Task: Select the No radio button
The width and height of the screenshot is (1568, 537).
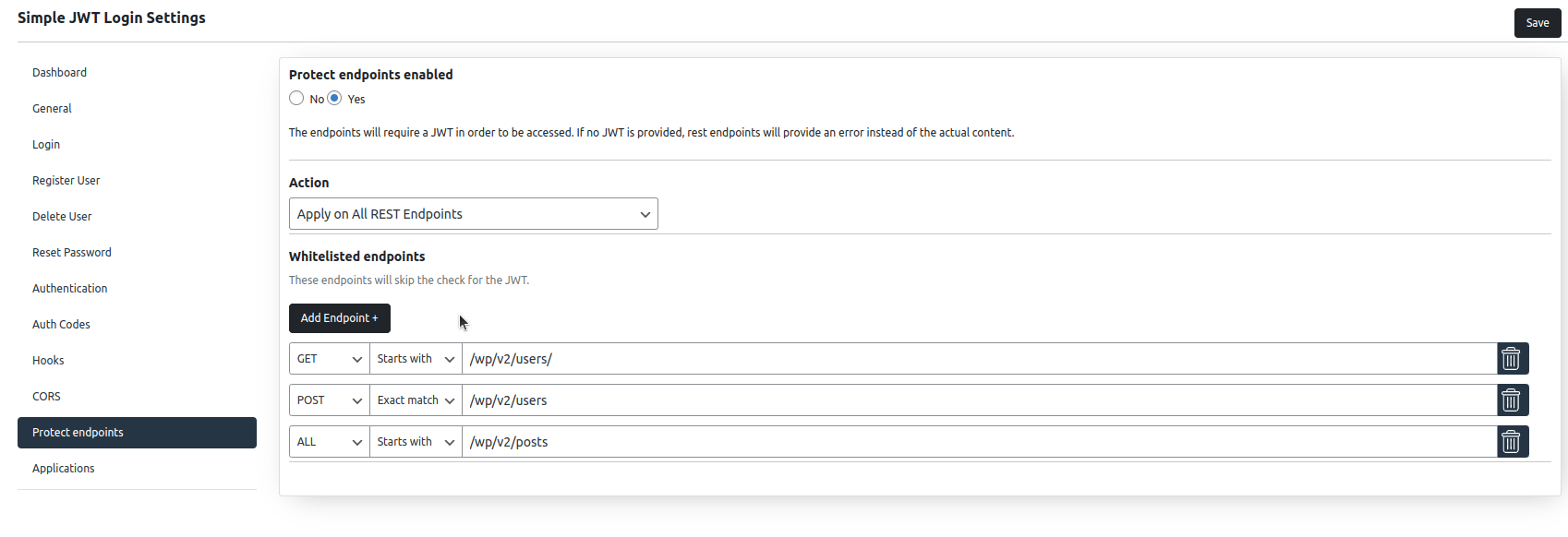Action: 296,98
